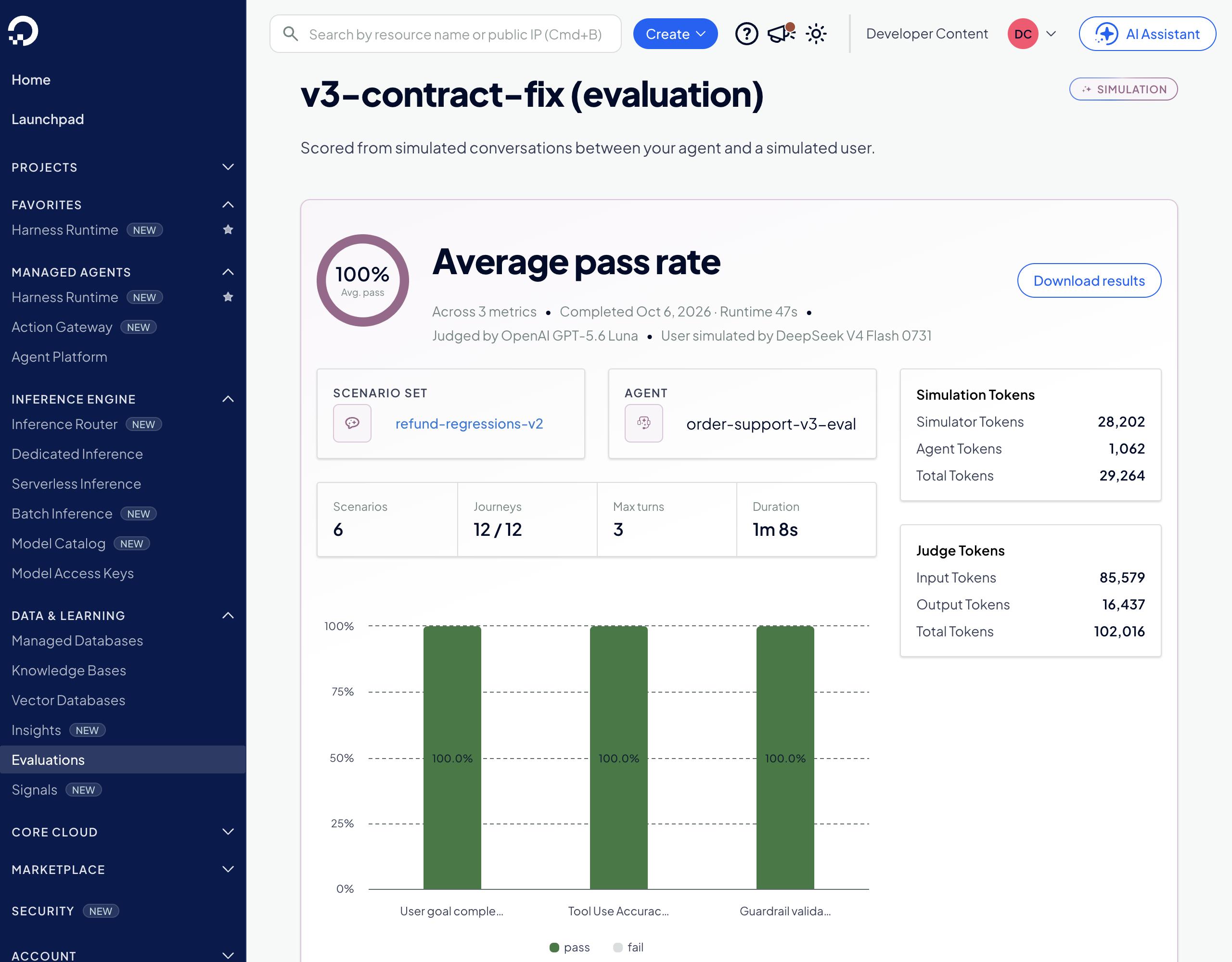Click the DigitalOcean logo icon

(x=23, y=30)
